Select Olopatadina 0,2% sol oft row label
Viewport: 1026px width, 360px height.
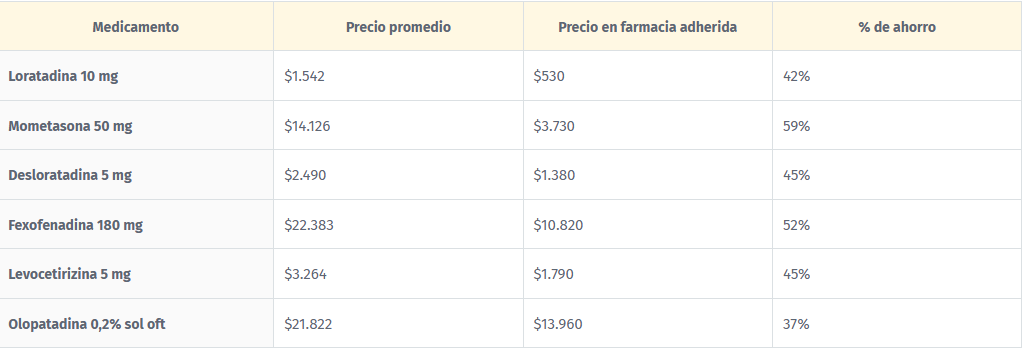86,324
